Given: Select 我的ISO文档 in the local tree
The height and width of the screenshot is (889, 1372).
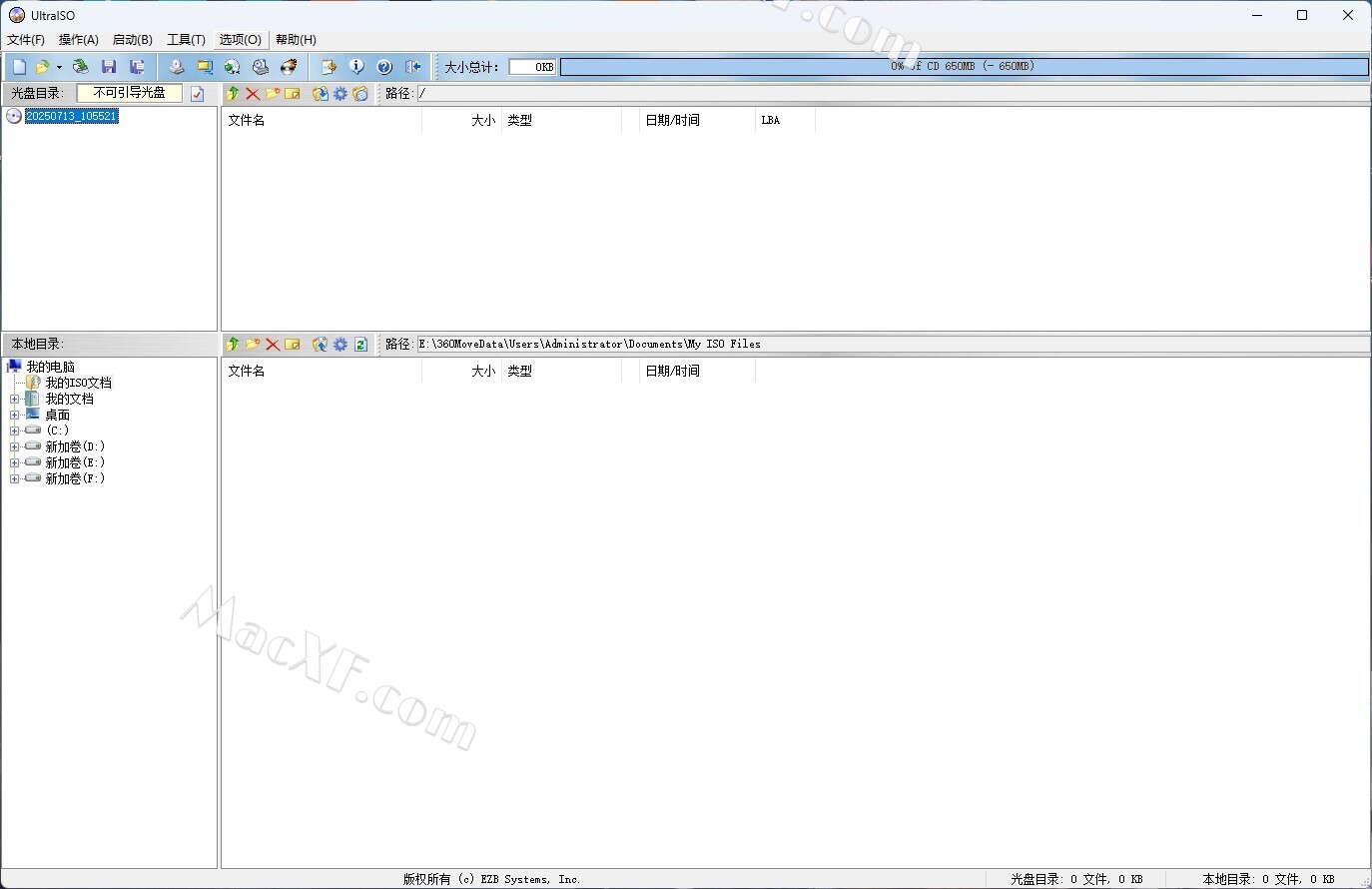Looking at the screenshot, I should pyautogui.click(x=78, y=383).
